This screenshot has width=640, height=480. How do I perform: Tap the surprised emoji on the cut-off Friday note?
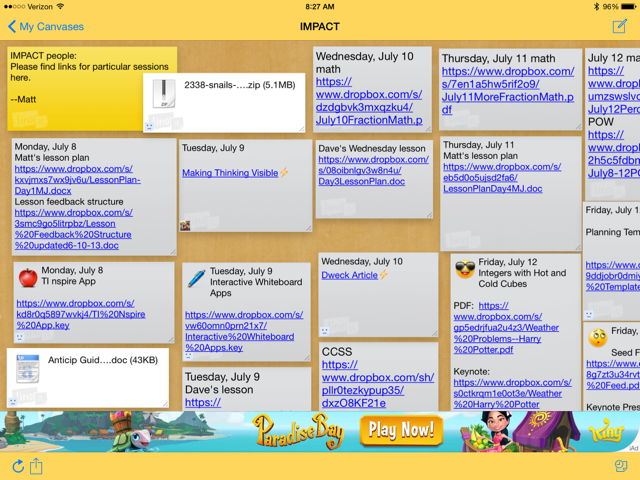pyautogui.click(x=598, y=338)
